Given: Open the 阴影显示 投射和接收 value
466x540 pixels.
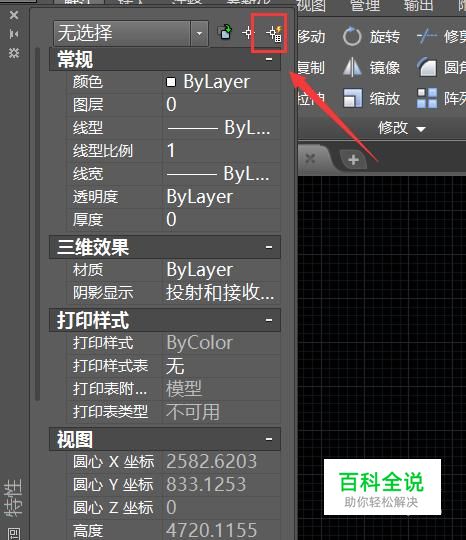Looking at the screenshot, I should point(221,293).
